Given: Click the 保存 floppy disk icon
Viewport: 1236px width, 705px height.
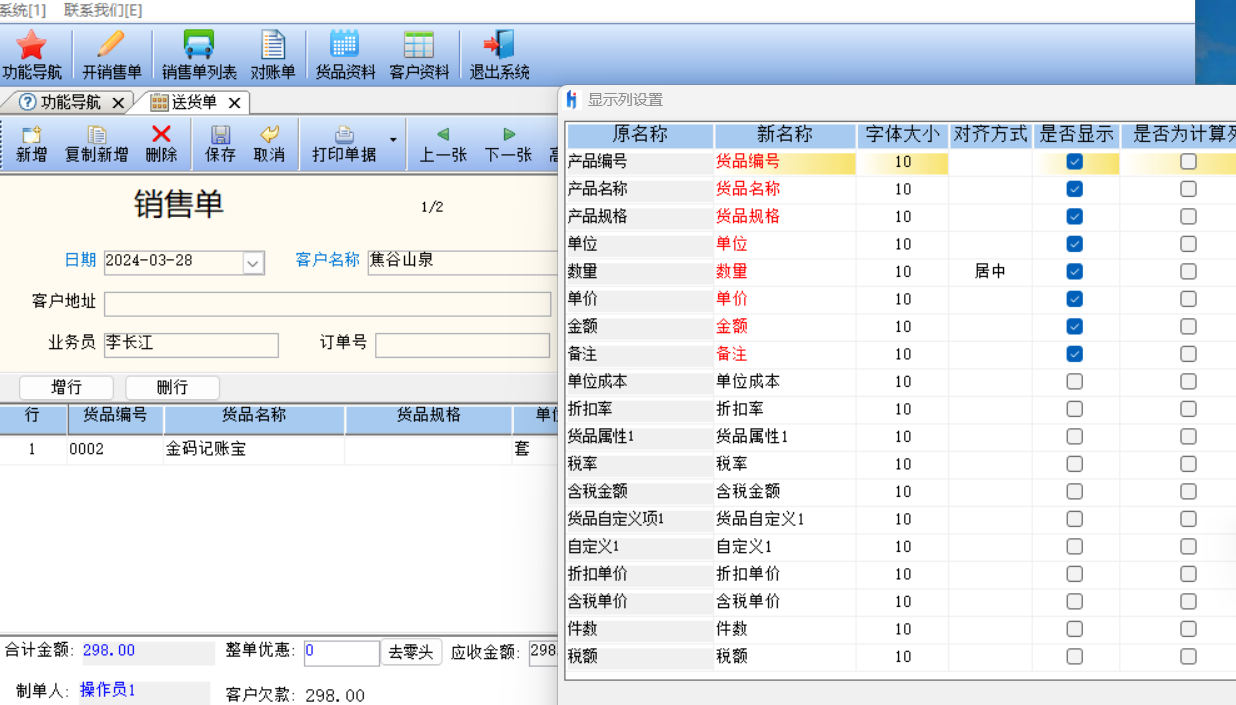Looking at the screenshot, I should (220, 135).
